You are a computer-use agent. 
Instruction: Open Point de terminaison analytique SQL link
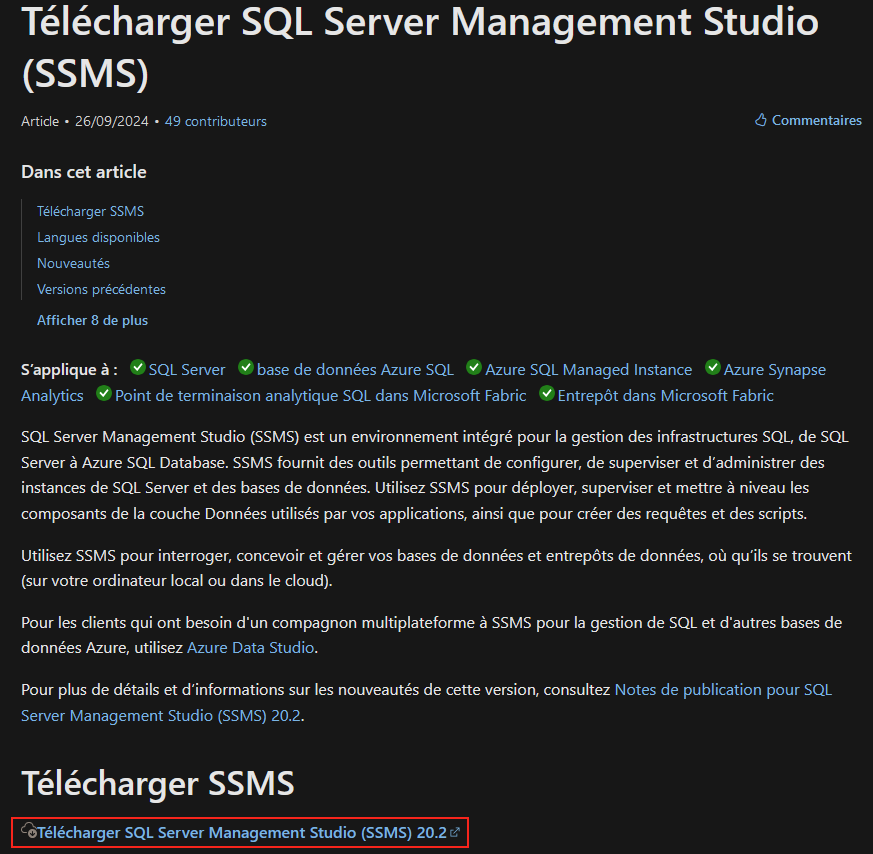(x=321, y=396)
